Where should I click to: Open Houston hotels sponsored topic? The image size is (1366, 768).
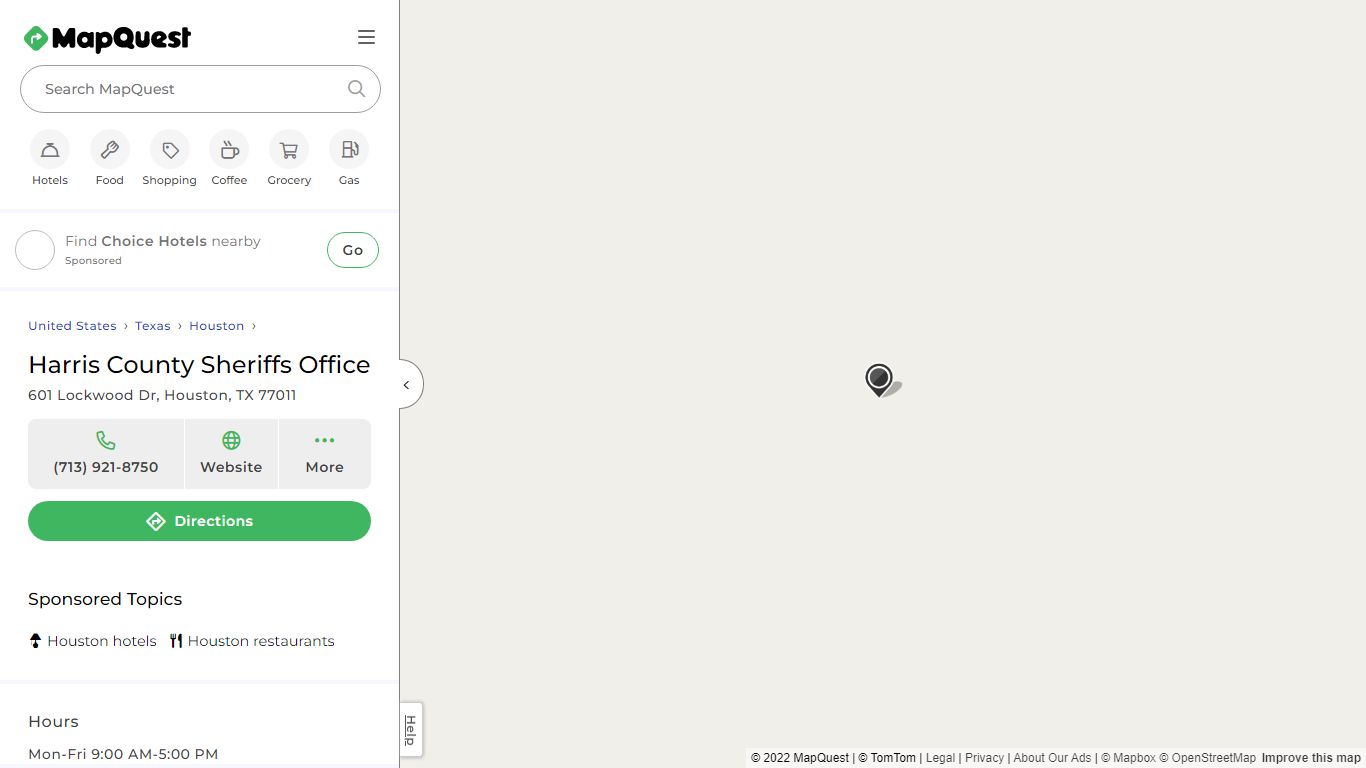92,641
